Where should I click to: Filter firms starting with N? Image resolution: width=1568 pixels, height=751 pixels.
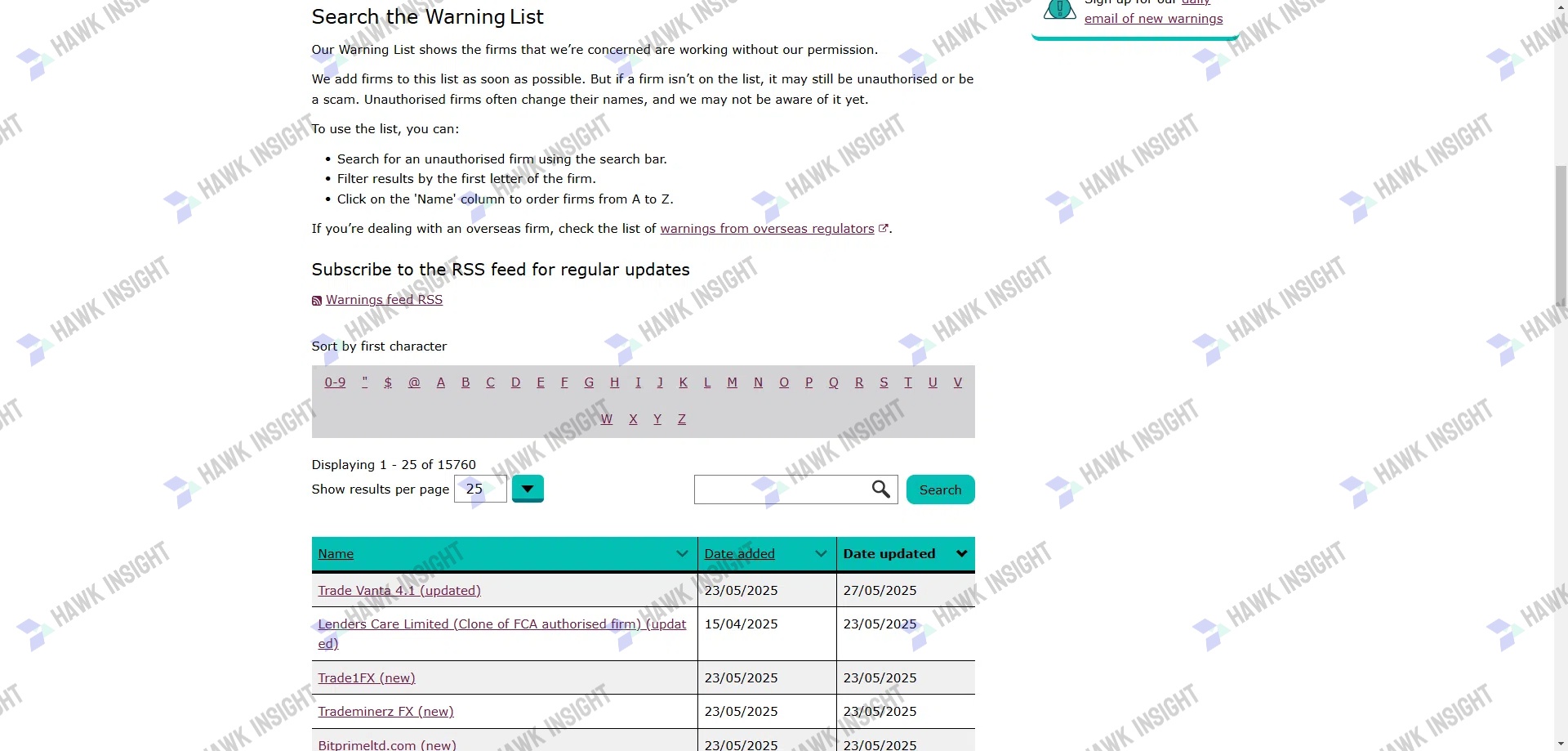pyautogui.click(x=758, y=382)
